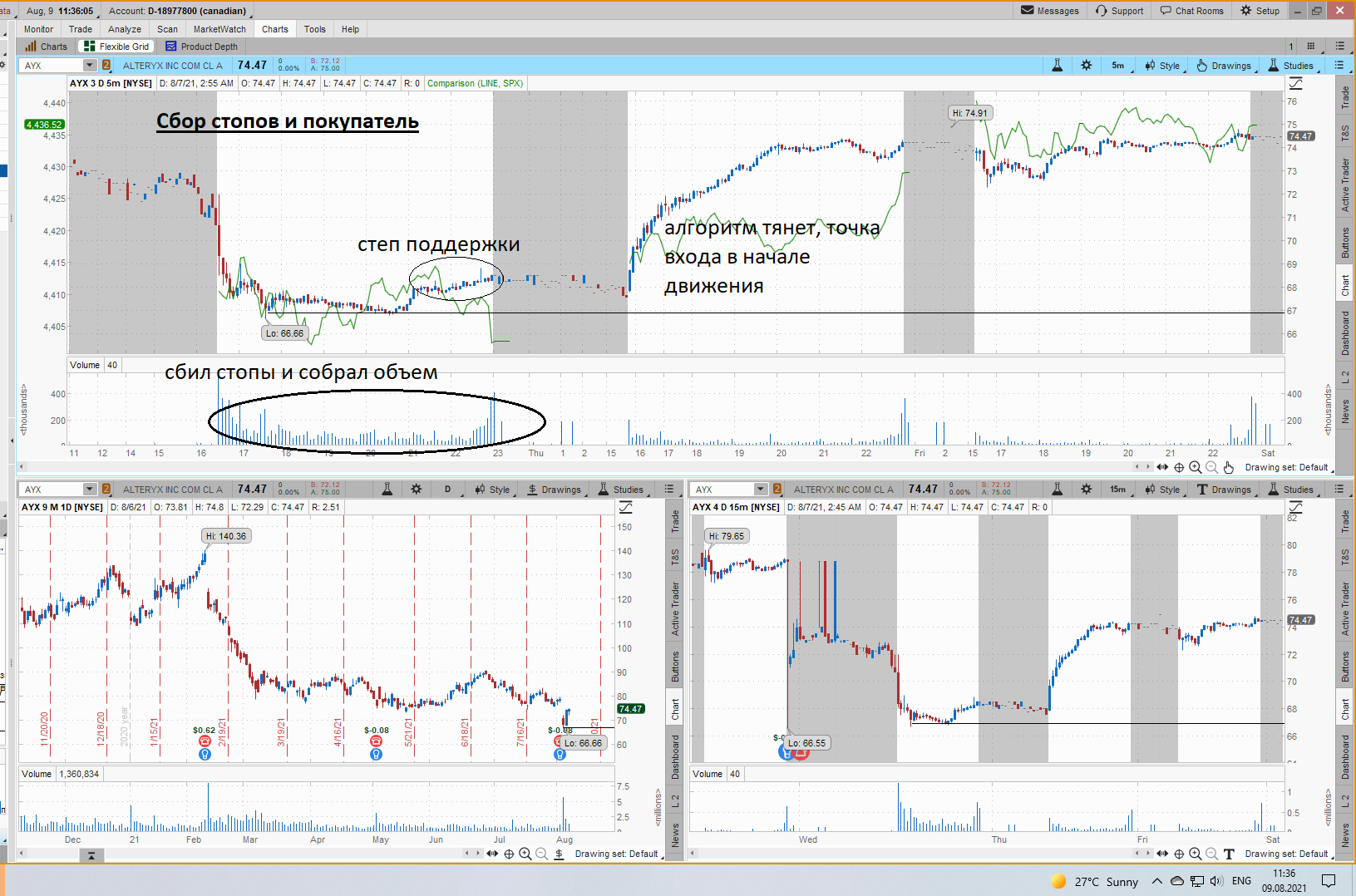The image size is (1356, 896).
Task: Expand the AYX symbol dropdown in the top chart
Action: pyautogui.click(x=89, y=66)
